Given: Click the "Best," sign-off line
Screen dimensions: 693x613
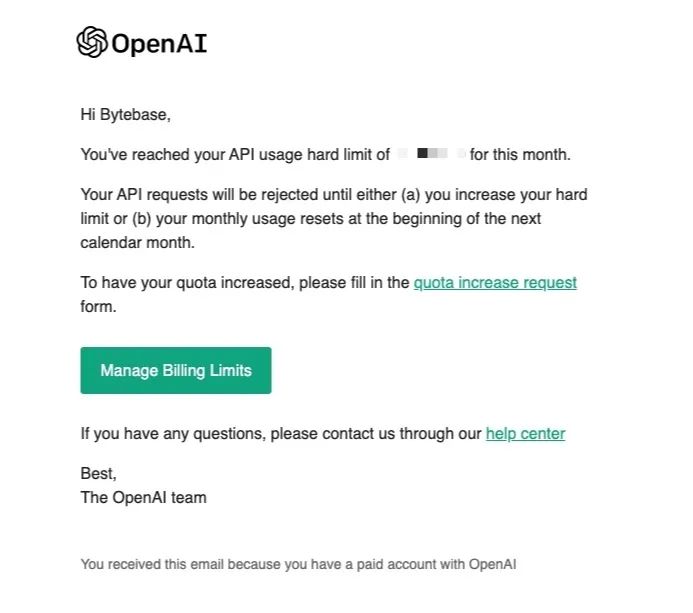Looking at the screenshot, I should [x=98, y=473].
